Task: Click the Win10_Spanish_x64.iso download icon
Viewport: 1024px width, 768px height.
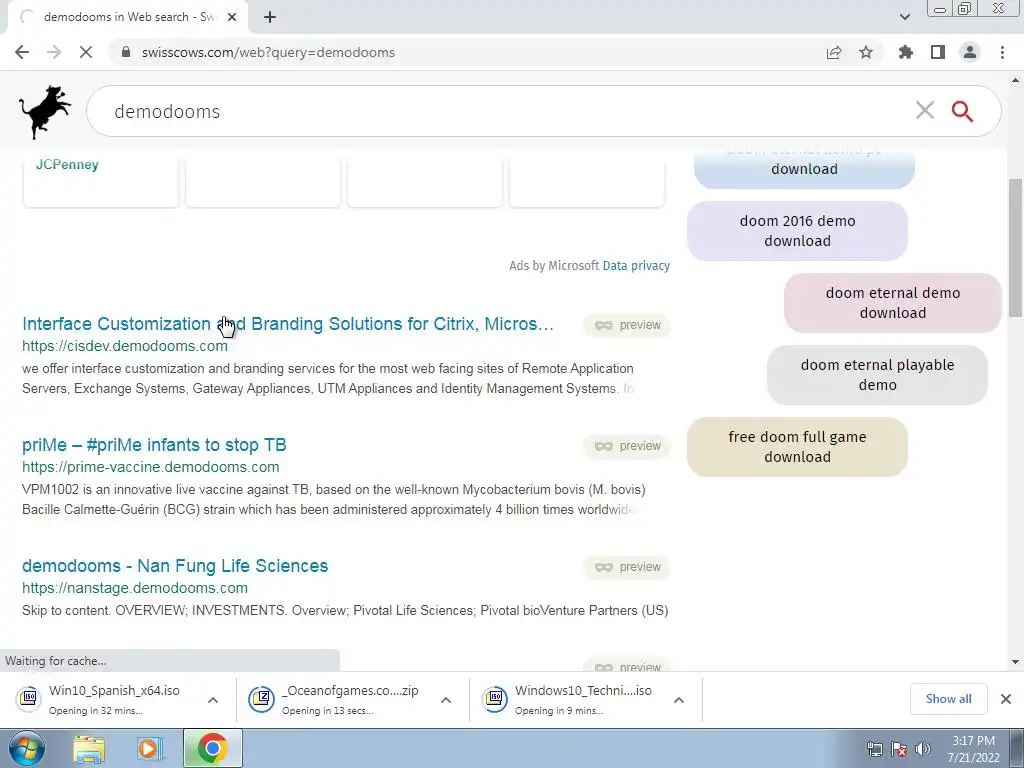Action: tap(29, 699)
